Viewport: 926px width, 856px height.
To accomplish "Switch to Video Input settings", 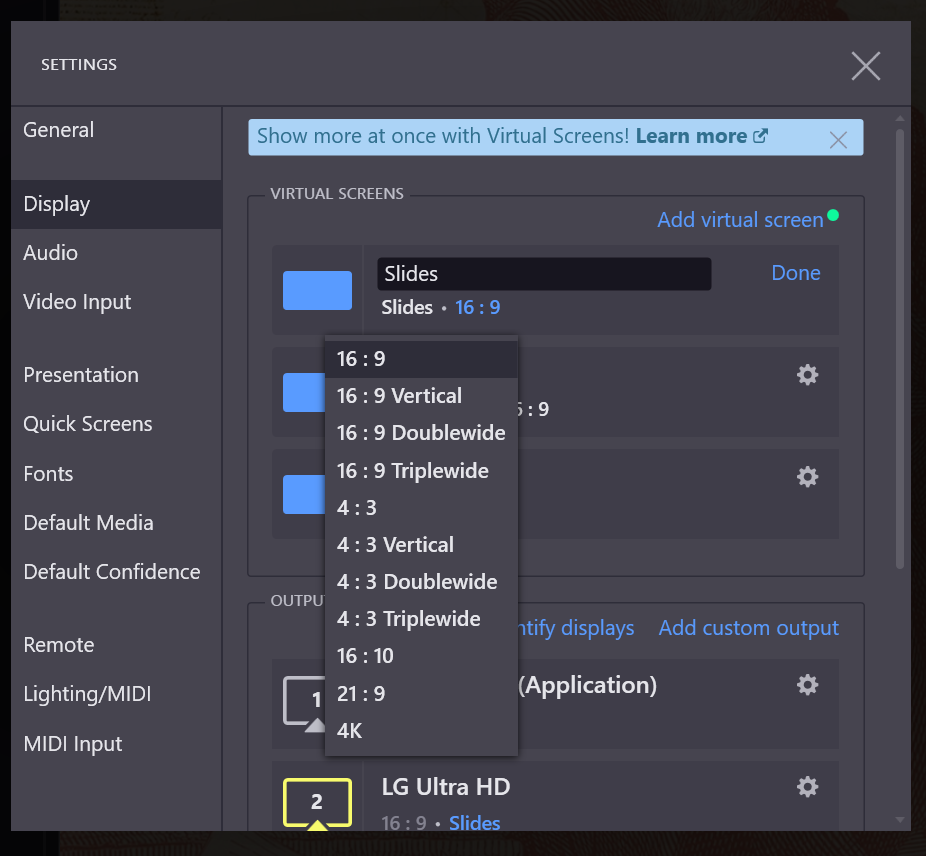I will tap(116, 302).
